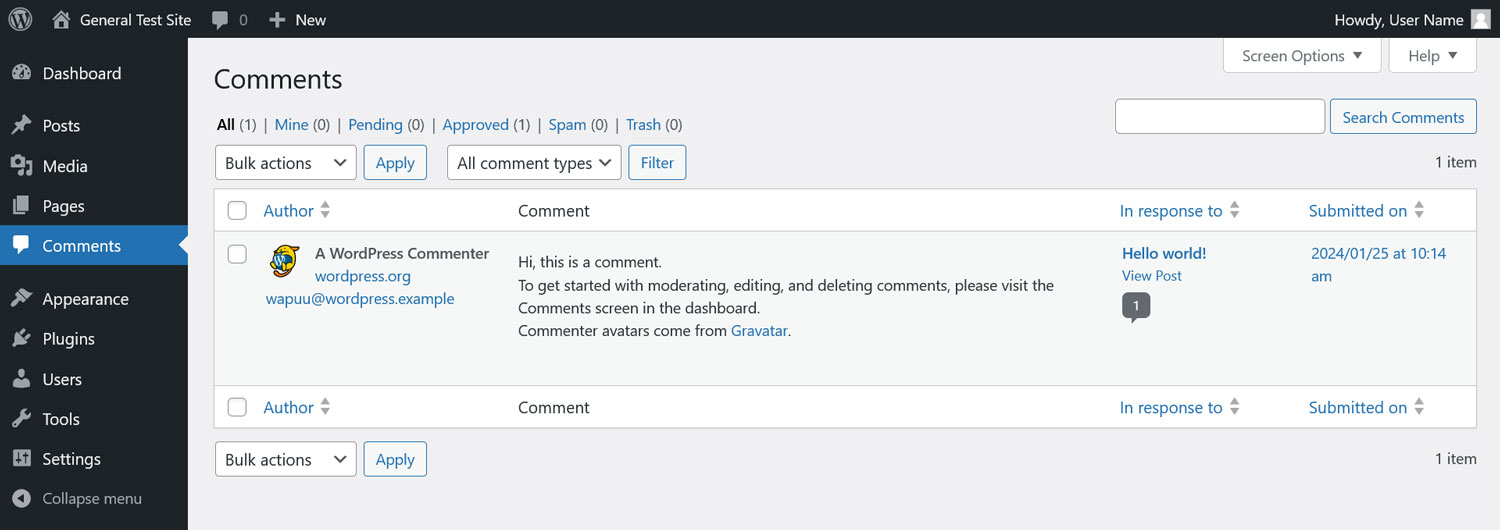Click the user avatar icon

click(1480, 19)
